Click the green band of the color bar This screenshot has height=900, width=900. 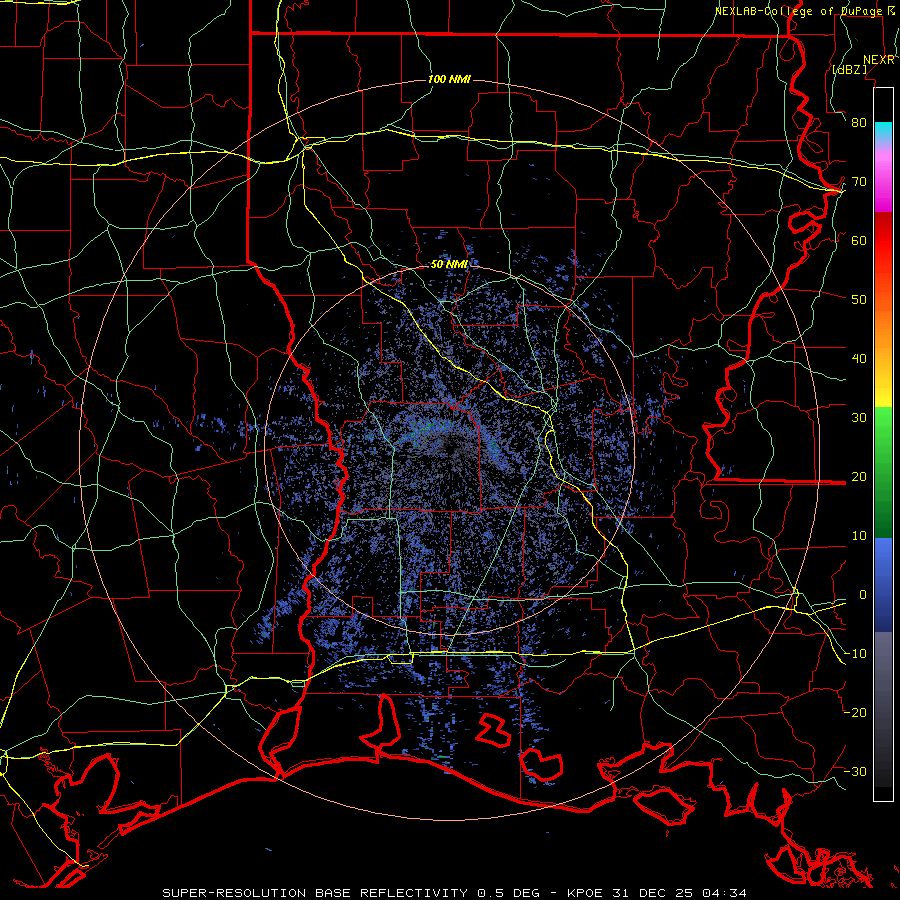(x=883, y=473)
